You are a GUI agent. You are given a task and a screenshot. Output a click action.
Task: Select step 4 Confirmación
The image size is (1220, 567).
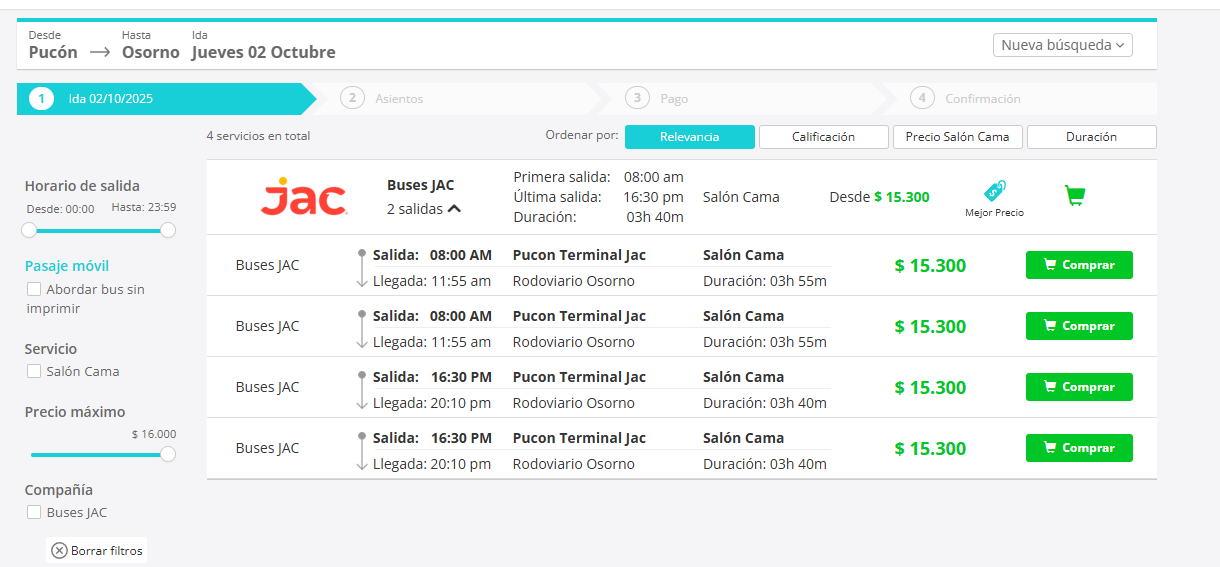click(966, 99)
